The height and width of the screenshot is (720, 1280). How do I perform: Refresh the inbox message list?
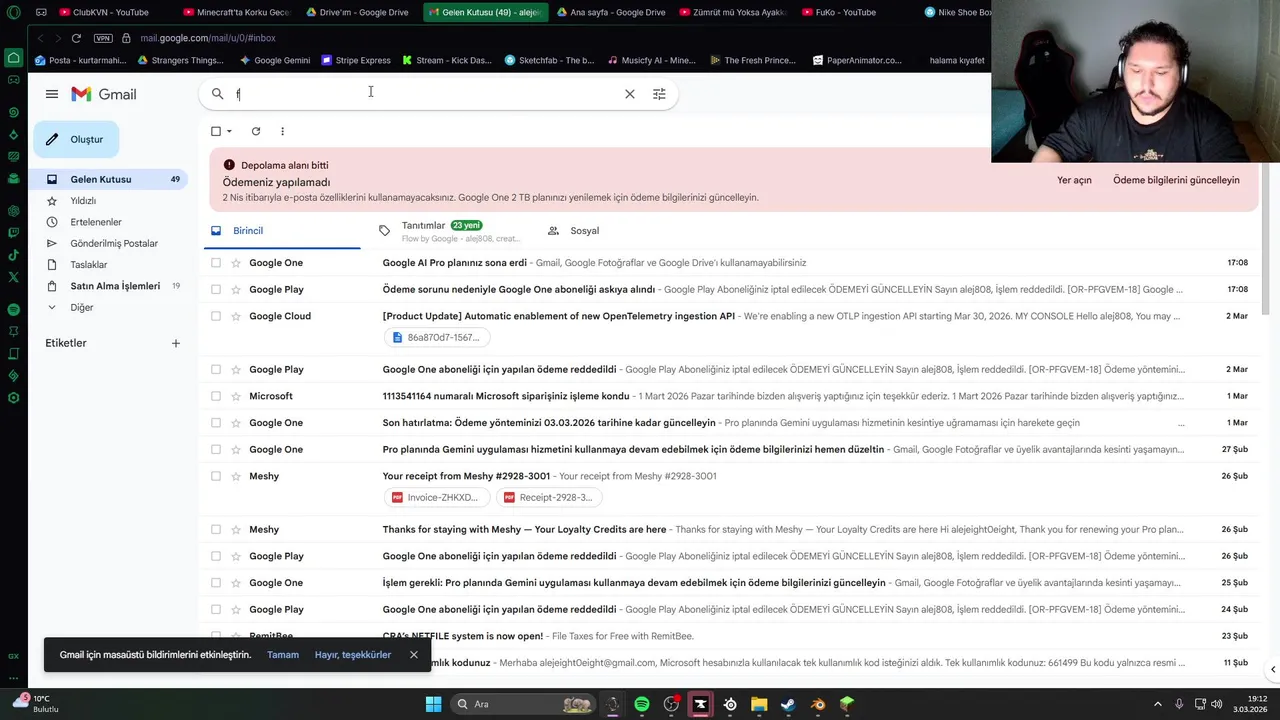(256, 131)
